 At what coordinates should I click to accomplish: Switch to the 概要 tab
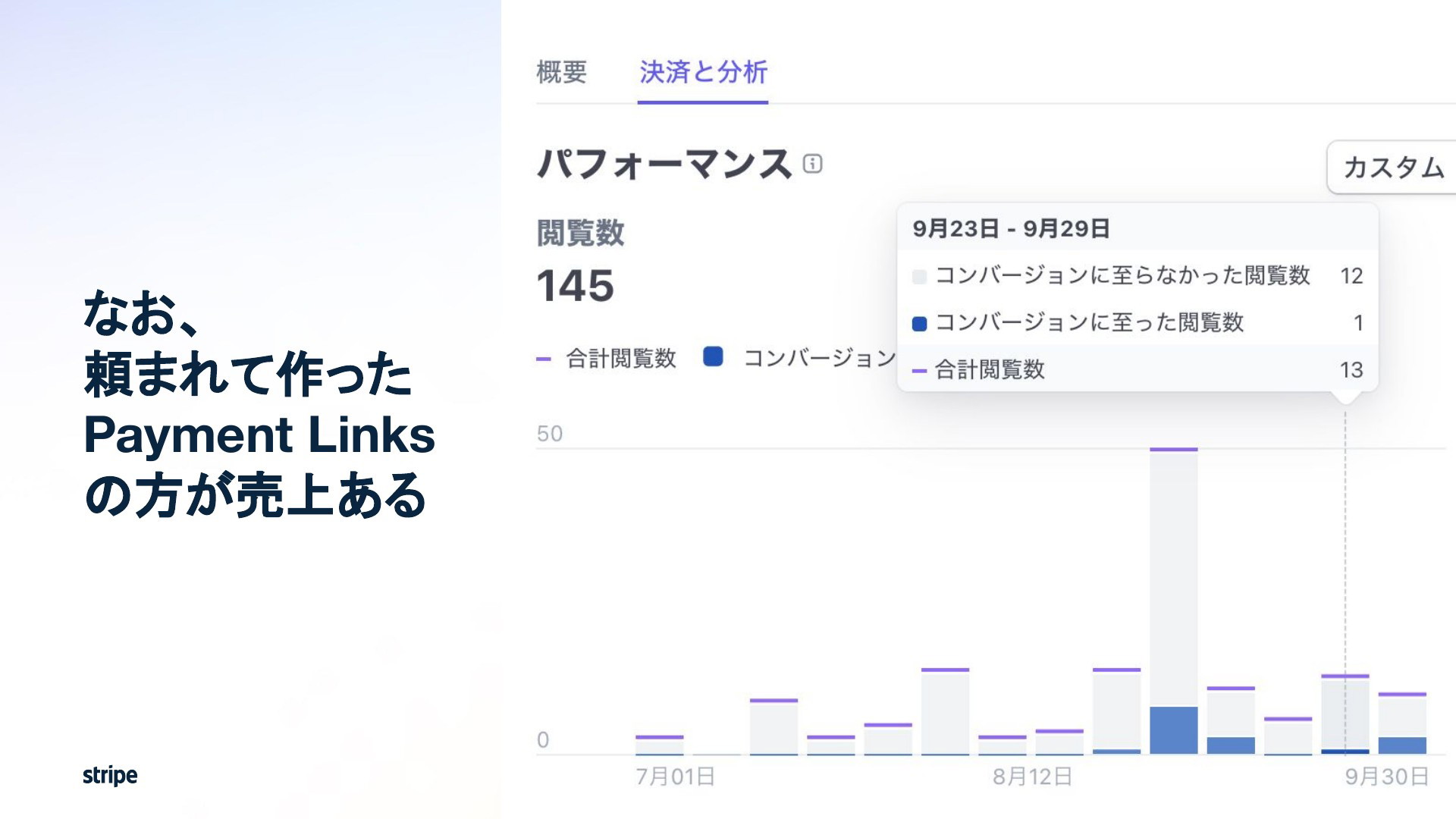click(x=561, y=72)
